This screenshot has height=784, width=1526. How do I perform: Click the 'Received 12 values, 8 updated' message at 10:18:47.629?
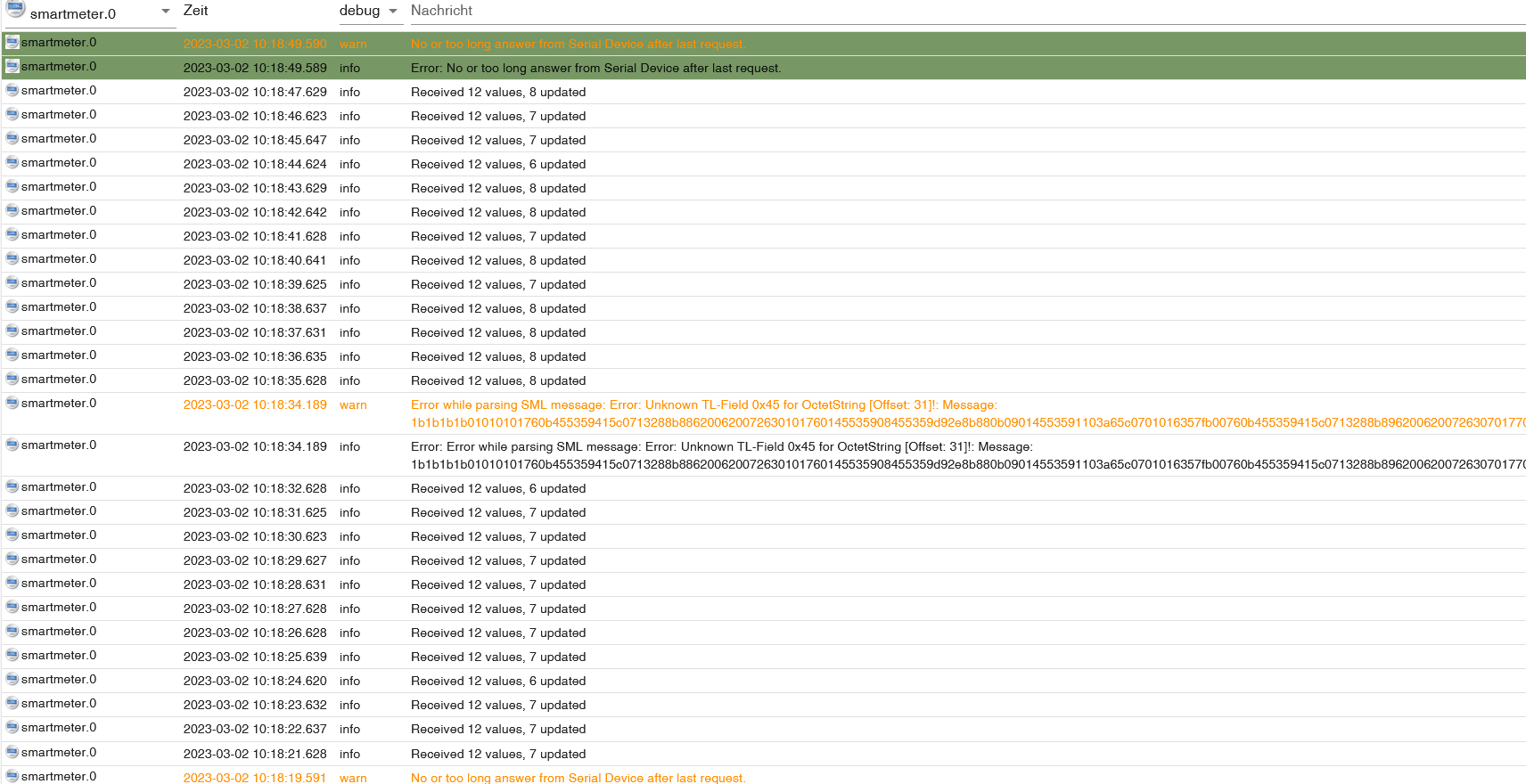(x=498, y=92)
